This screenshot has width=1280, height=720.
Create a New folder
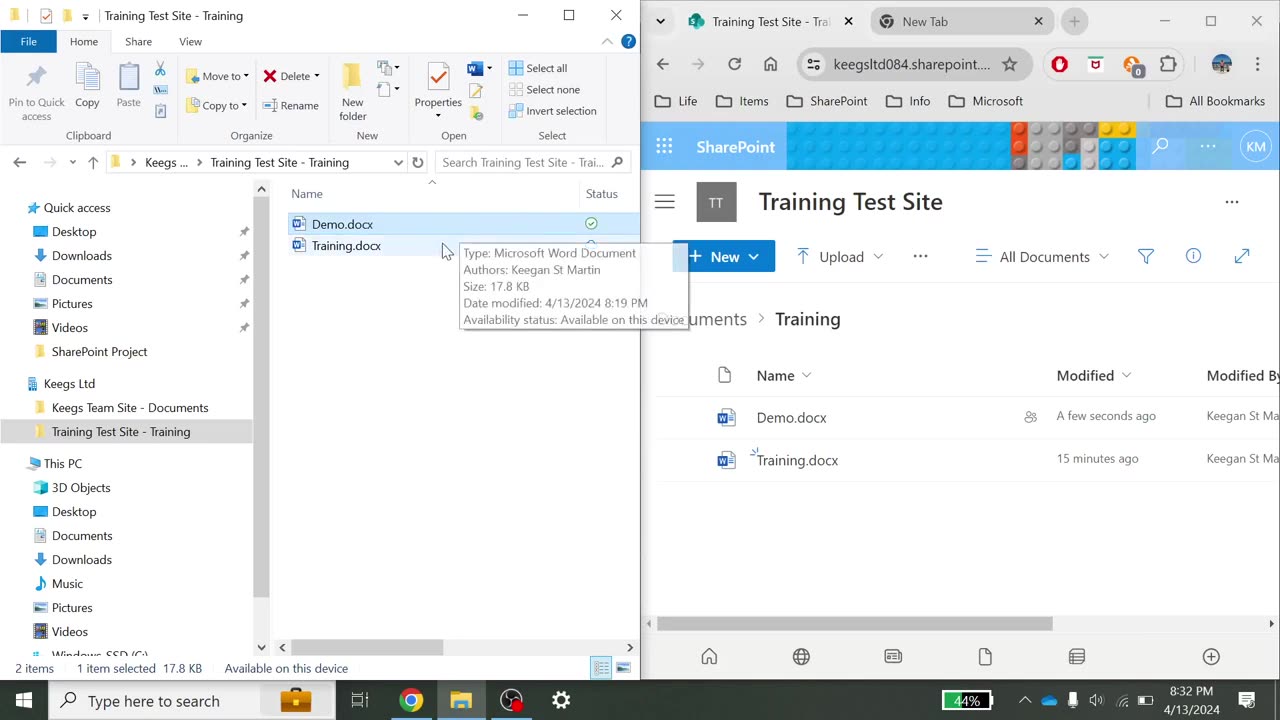click(x=352, y=92)
